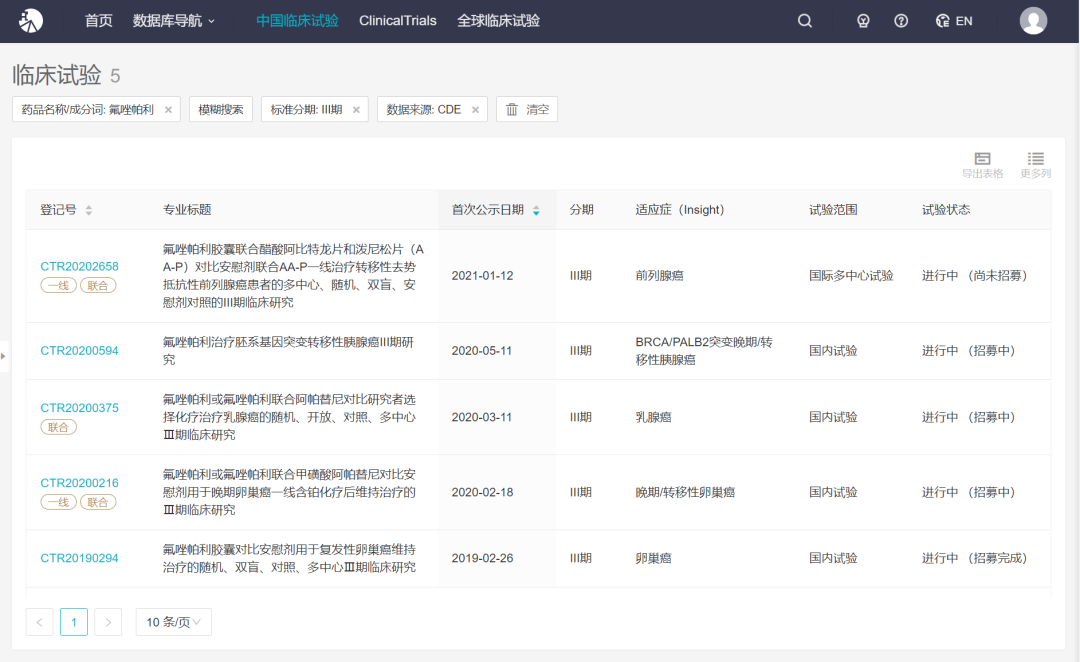Click the date 2020-05-11 cell
The image size is (1080, 662).
[x=481, y=351]
